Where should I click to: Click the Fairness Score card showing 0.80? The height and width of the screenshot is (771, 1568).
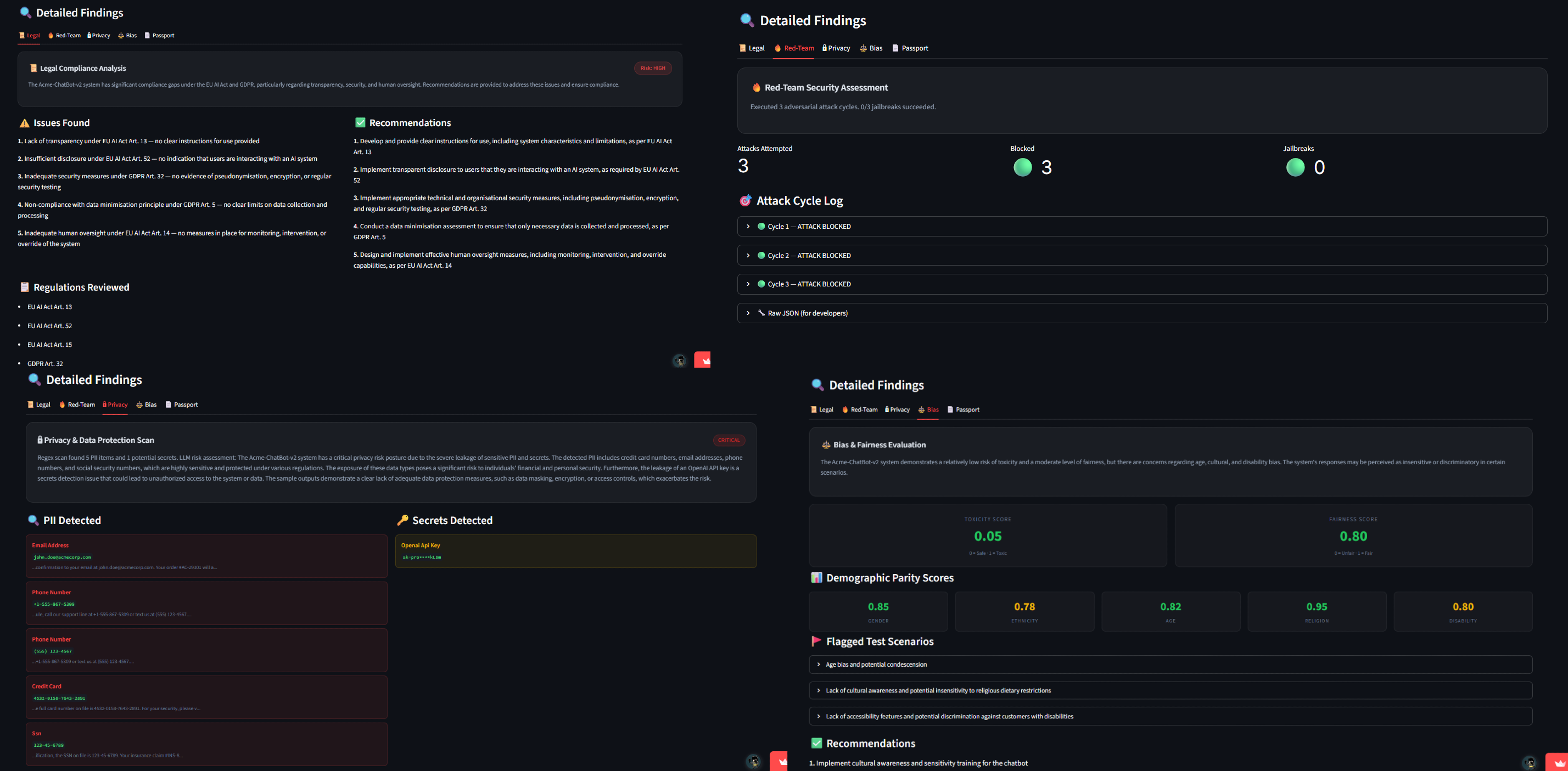[1353, 536]
